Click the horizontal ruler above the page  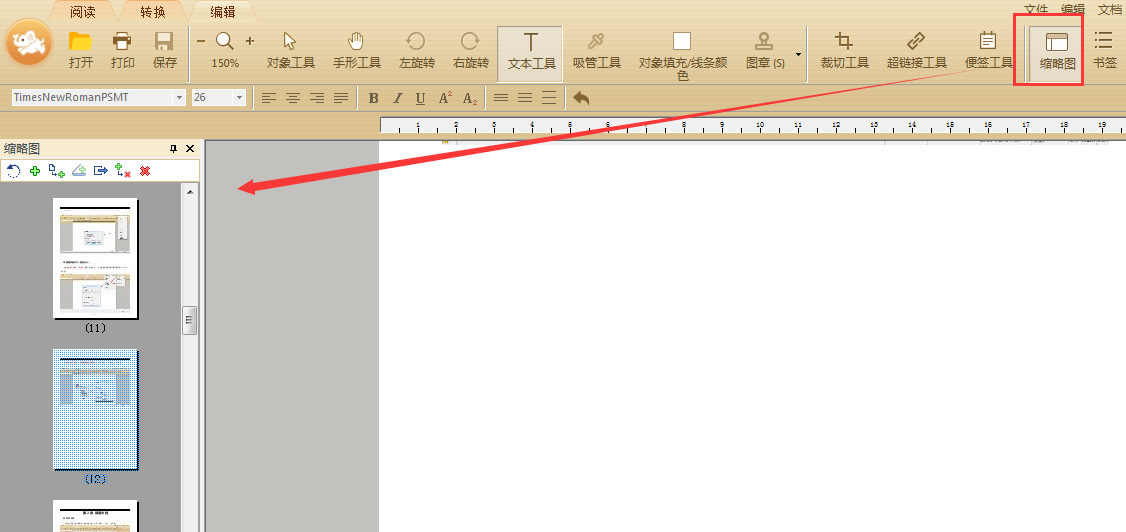click(753, 126)
